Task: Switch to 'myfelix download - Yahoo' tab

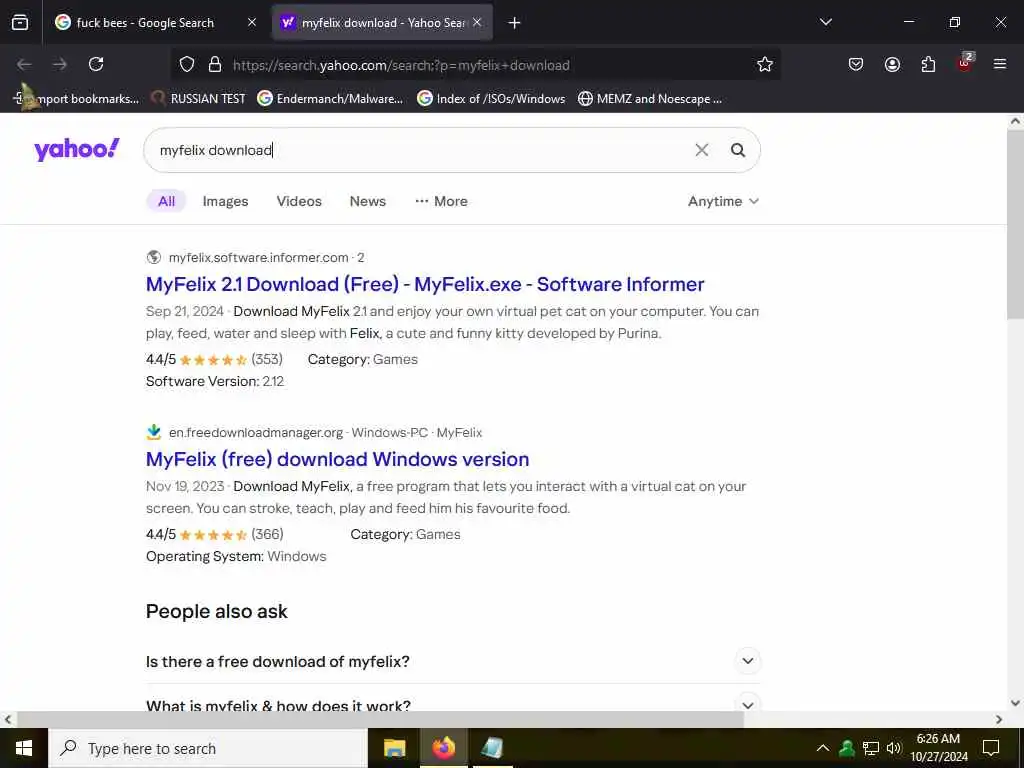Action: [x=382, y=23]
